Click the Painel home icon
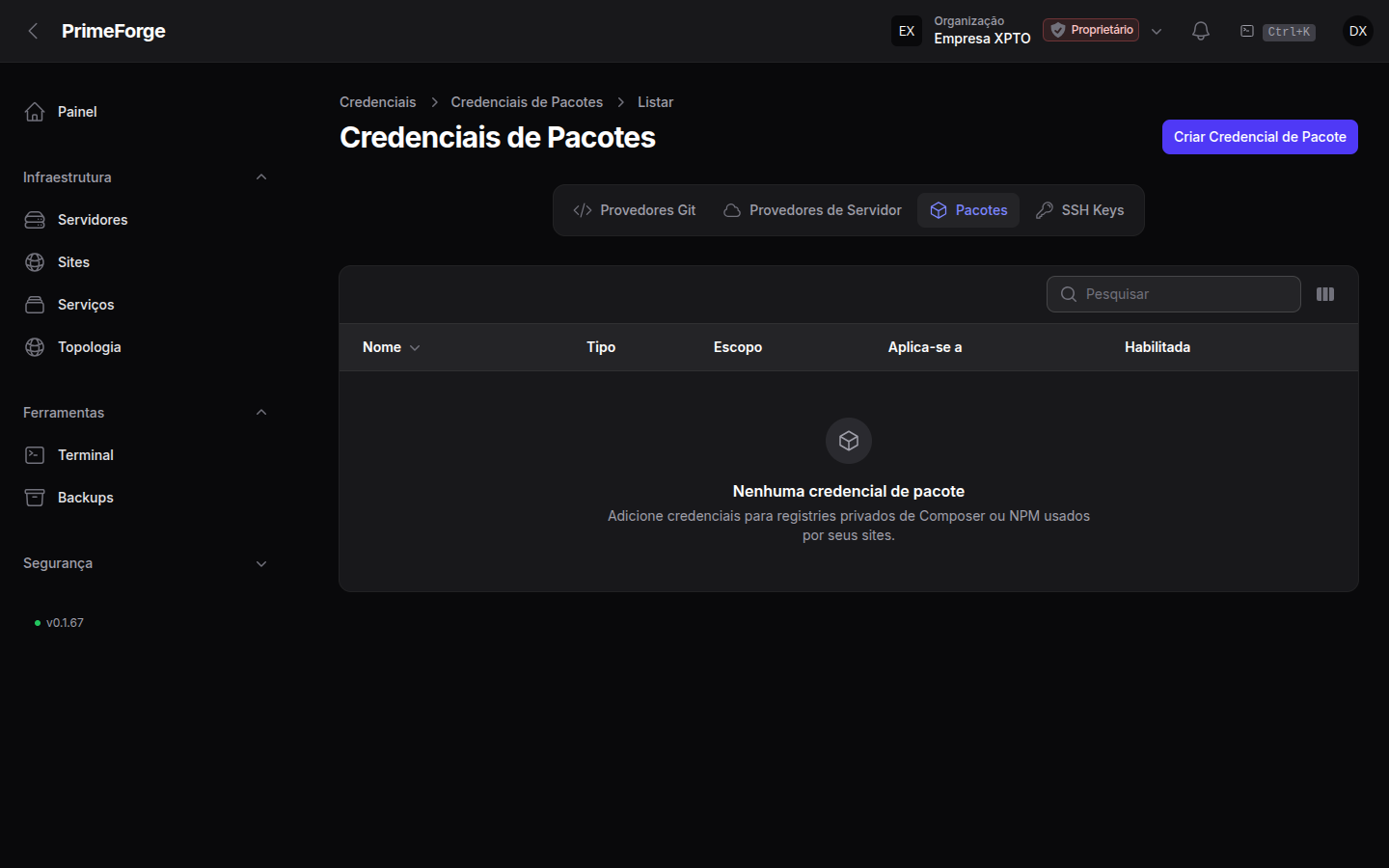Image resolution: width=1389 pixels, height=868 pixels. click(x=35, y=112)
